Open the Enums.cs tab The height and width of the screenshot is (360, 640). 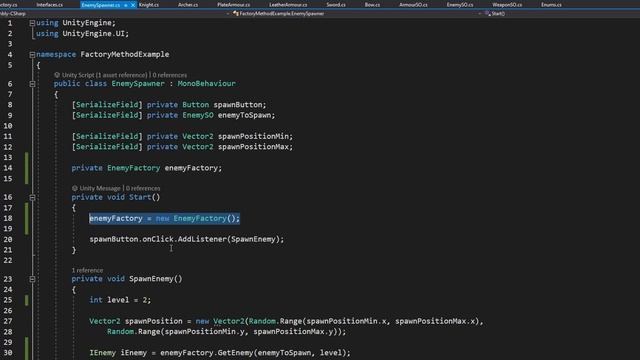(x=551, y=5)
